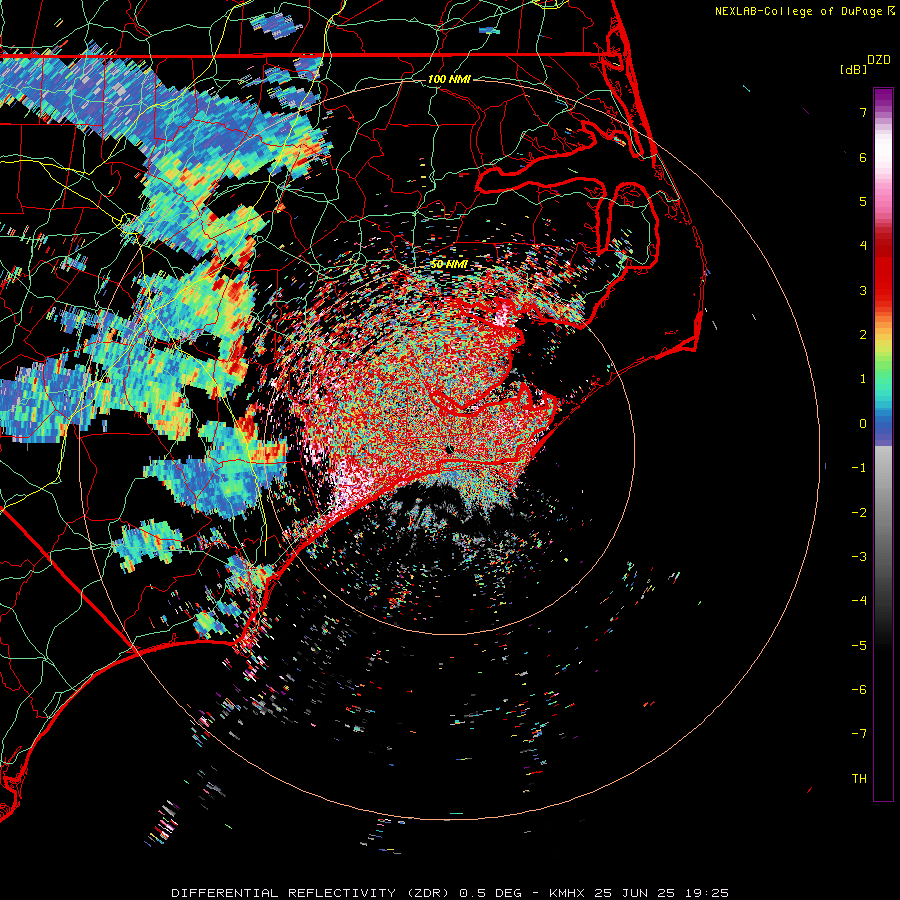This screenshot has width=900, height=900.
Task: Click the 25 JUN 25 date text
Action: click(x=634, y=893)
